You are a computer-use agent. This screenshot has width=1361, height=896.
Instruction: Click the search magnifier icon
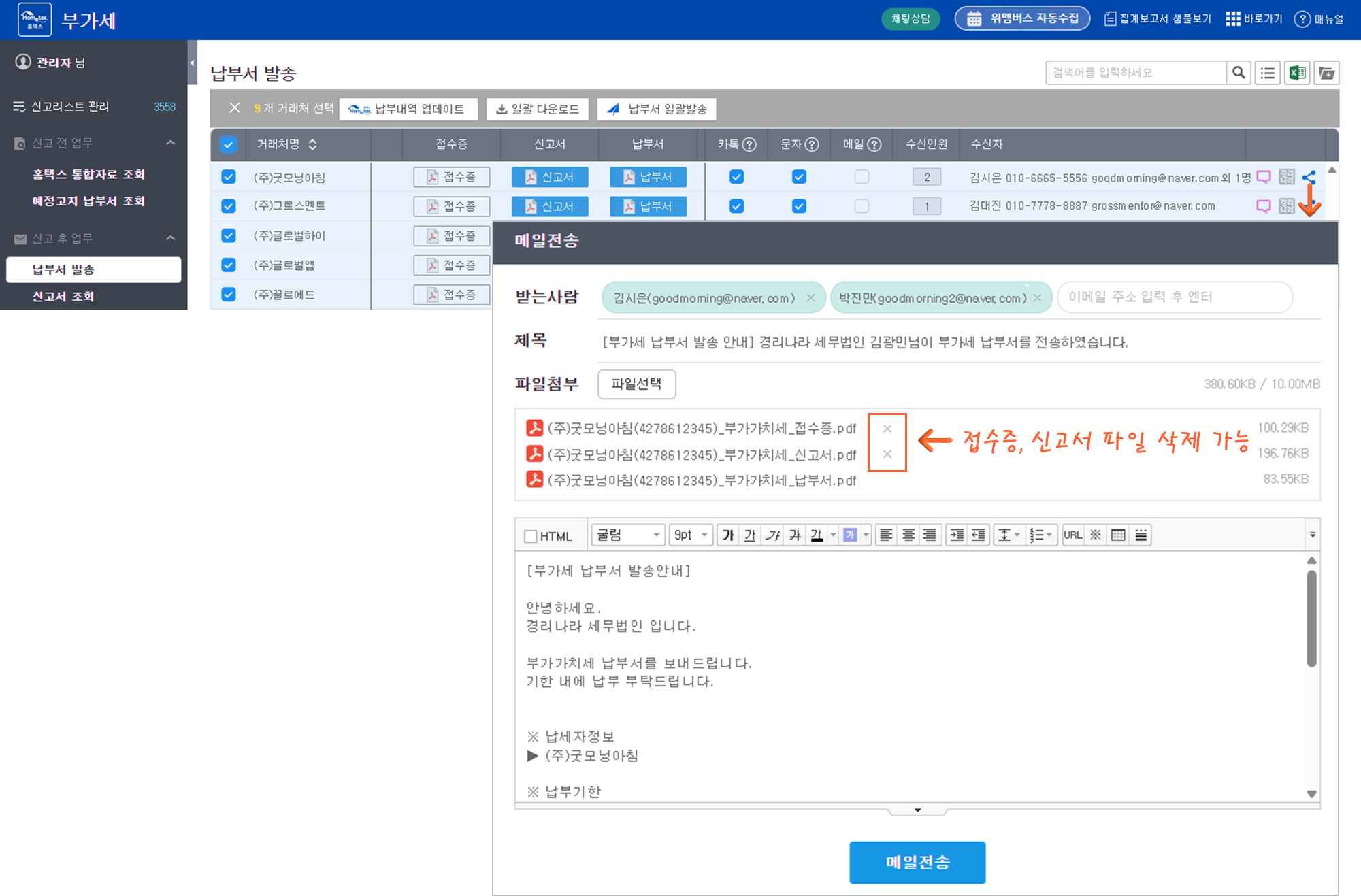[1239, 73]
